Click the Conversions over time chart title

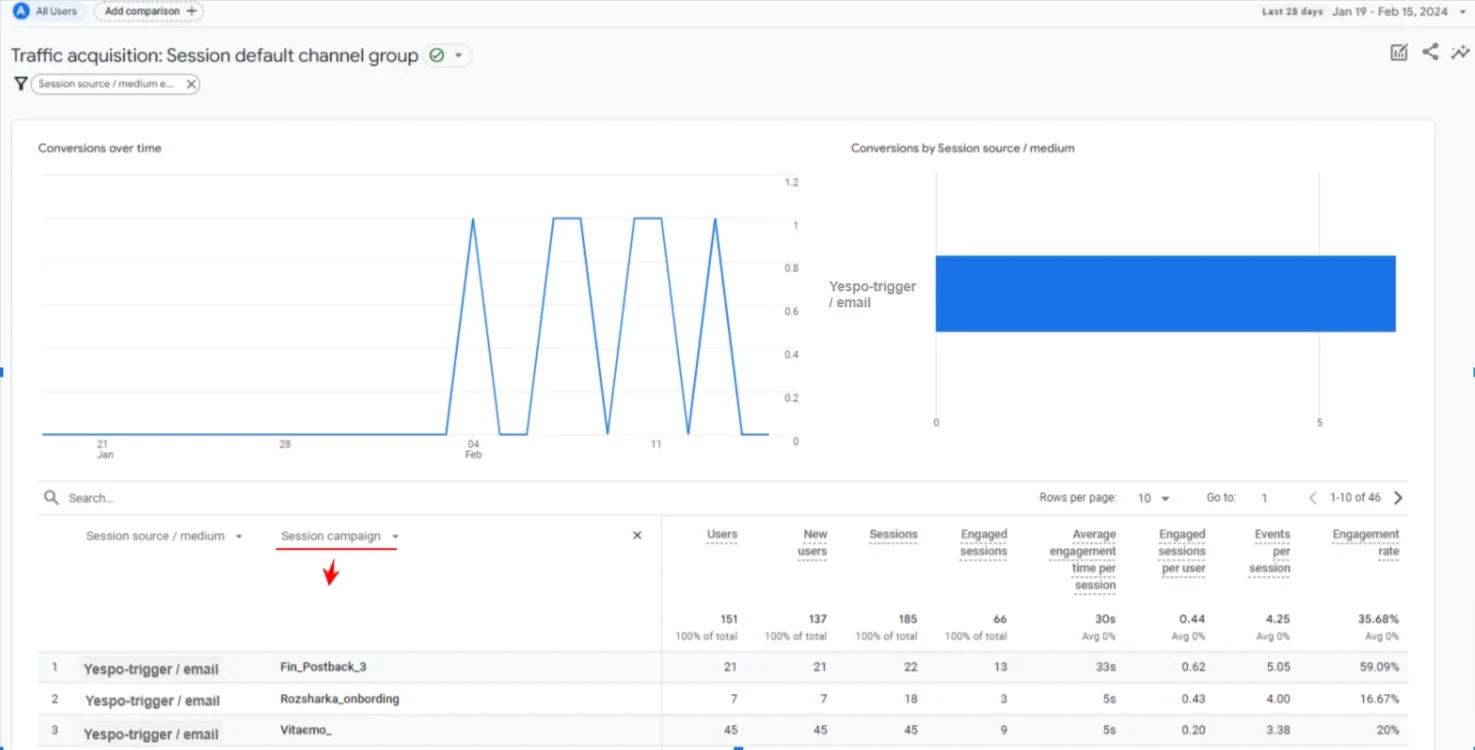point(100,148)
